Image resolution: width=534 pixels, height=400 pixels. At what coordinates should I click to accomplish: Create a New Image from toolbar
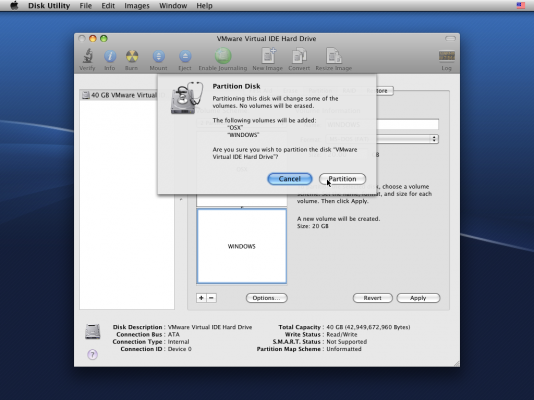click(x=268, y=55)
